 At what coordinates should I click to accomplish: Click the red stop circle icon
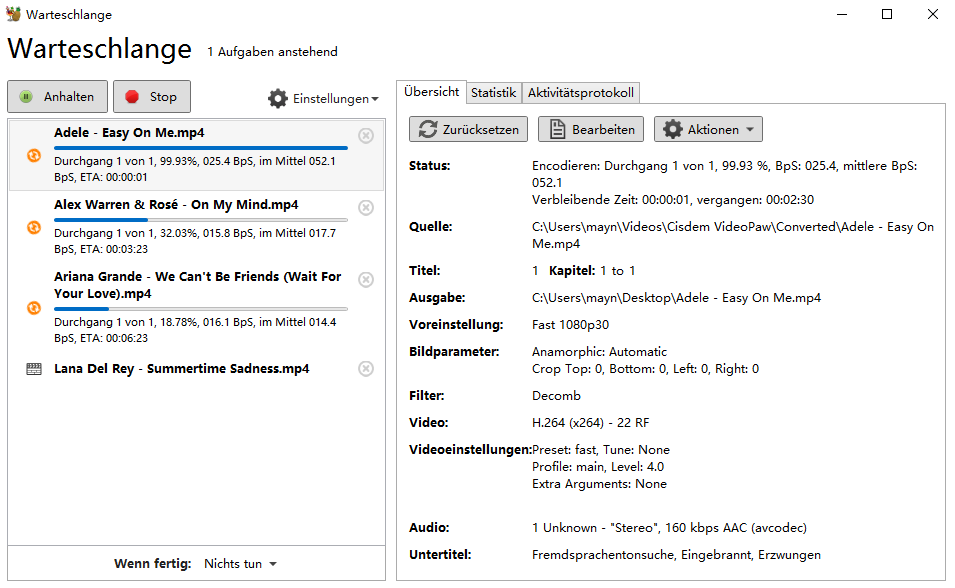click(130, 96)
